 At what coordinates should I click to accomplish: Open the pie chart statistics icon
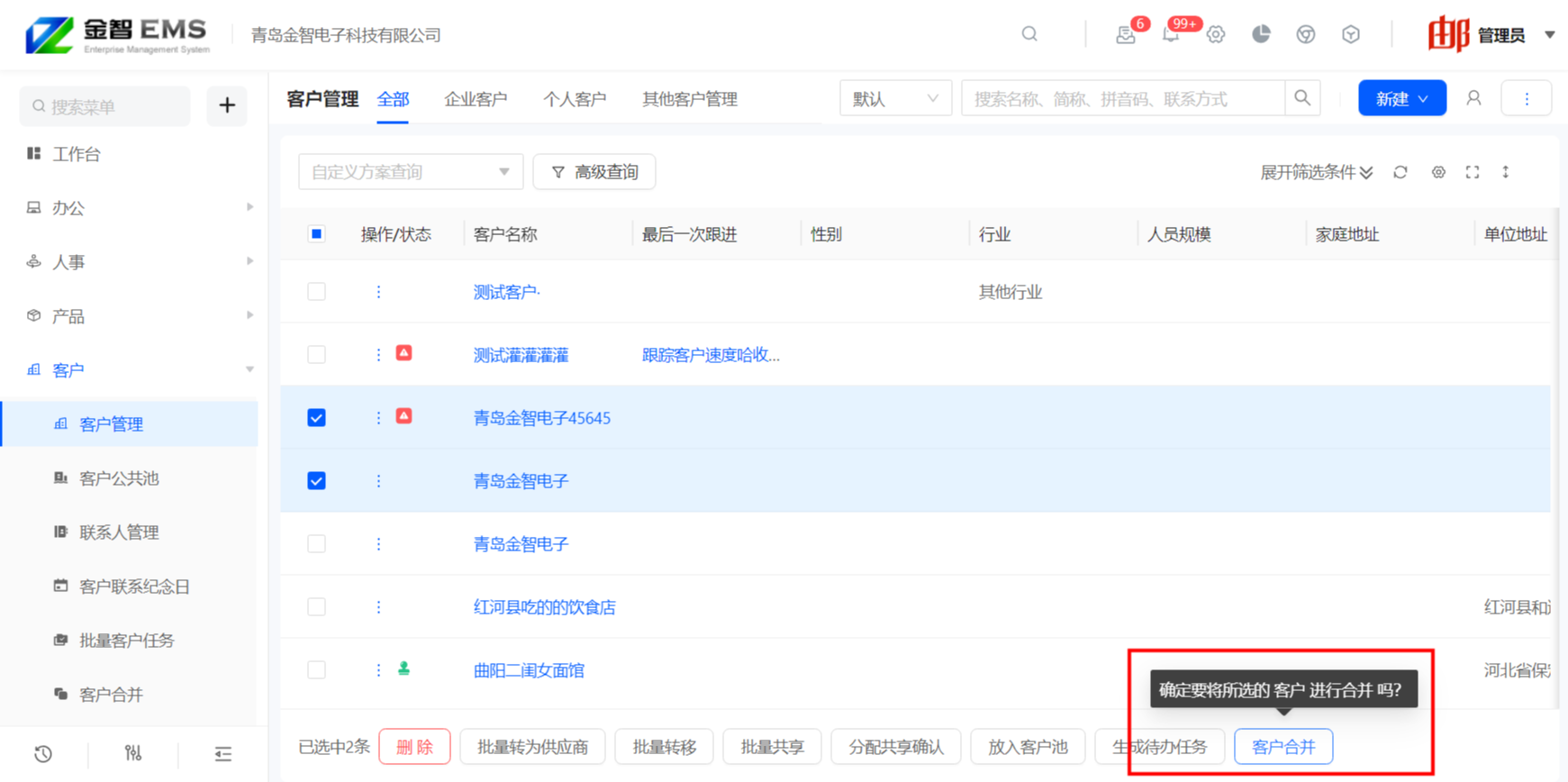pyautogui.click(x=1261, y=34)
